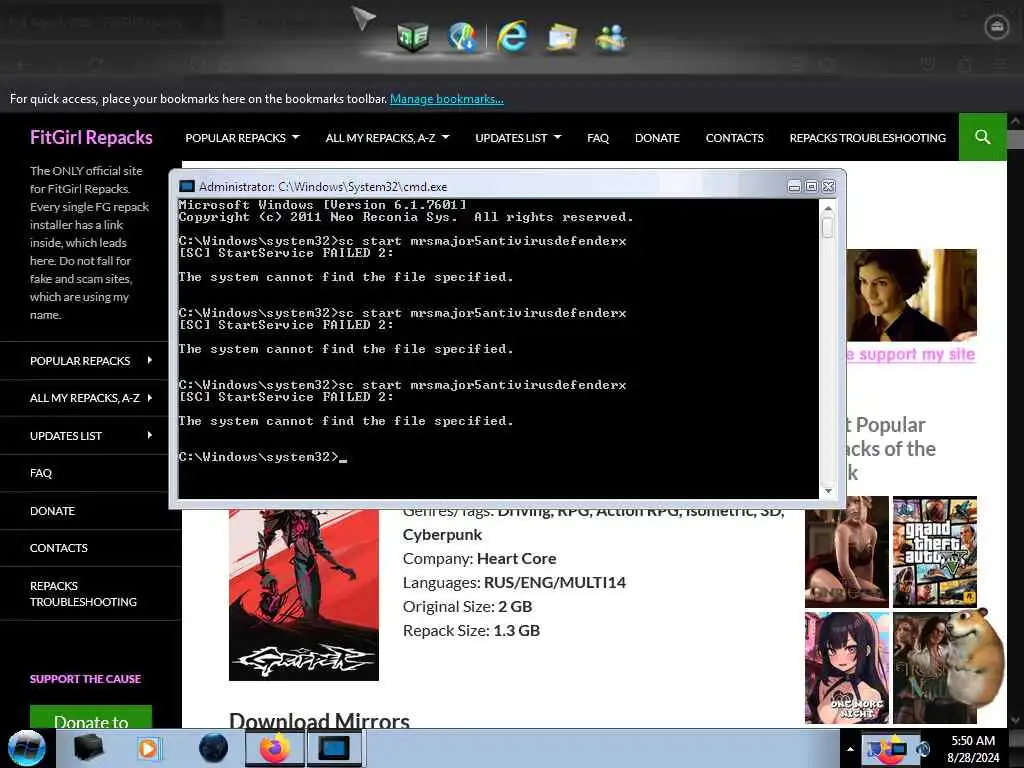1024x768 pixels.
Task: Click the cmd window scrollbar up arrow
Action: click(828, 208)
